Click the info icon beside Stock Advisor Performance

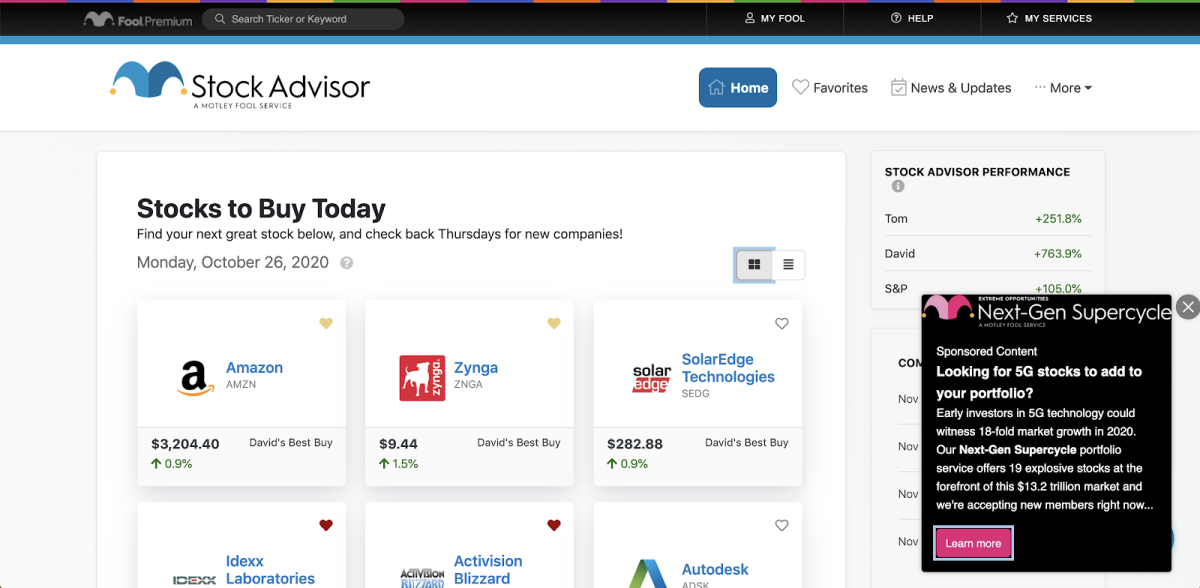(x=898, y=187)
